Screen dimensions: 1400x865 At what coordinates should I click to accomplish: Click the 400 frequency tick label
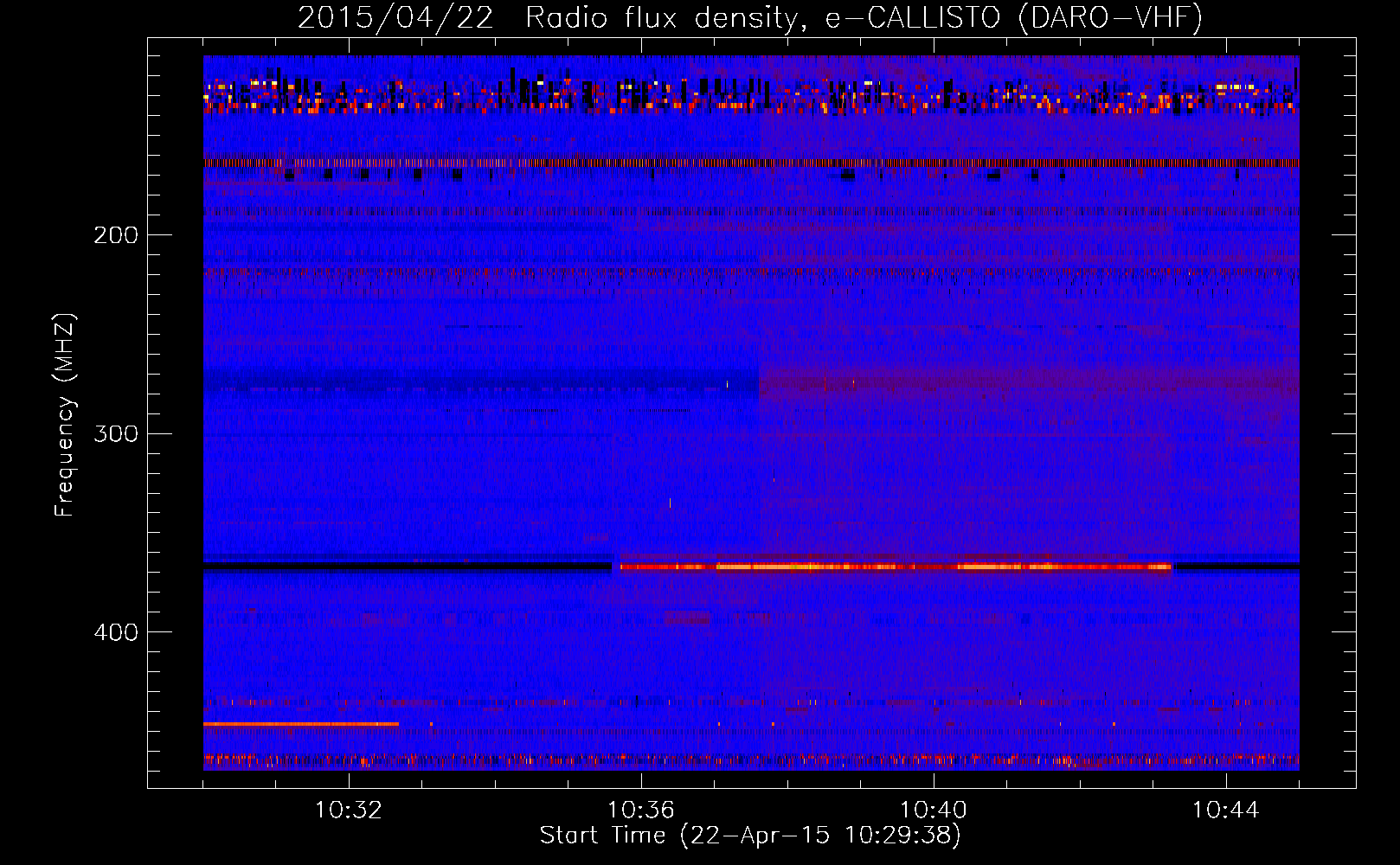click(x=116, y=631)
